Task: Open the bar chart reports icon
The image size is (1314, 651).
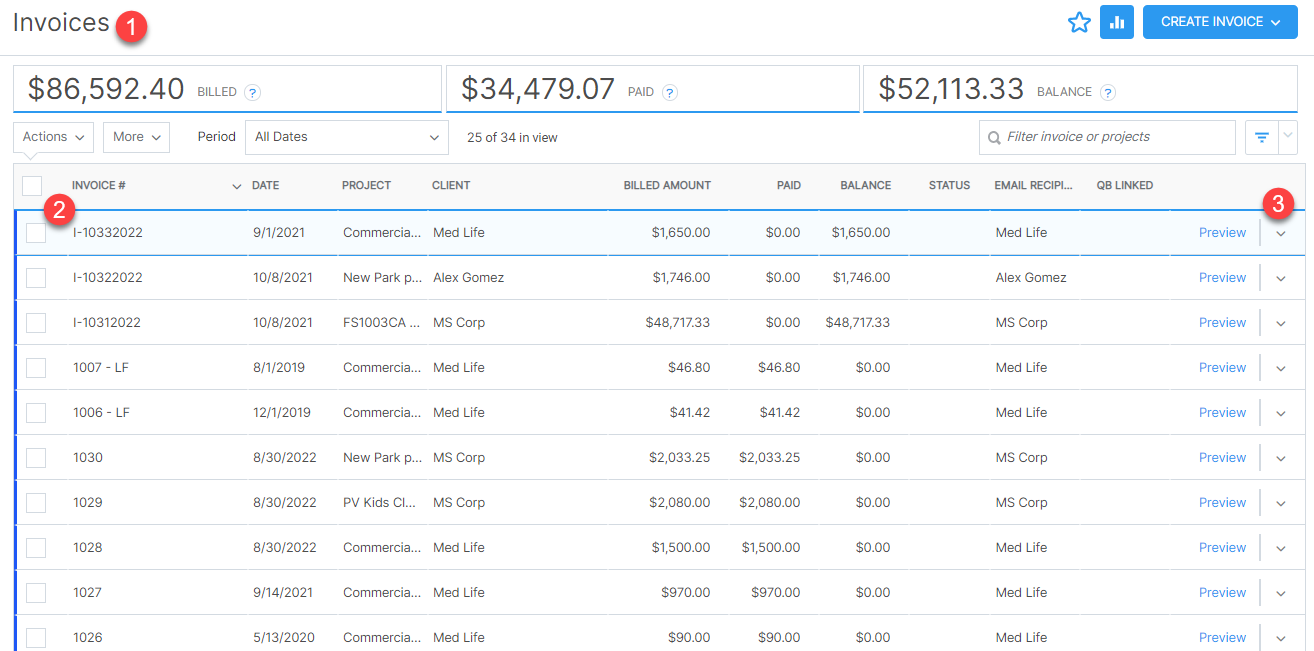Action: click(x=1117, y=21)
